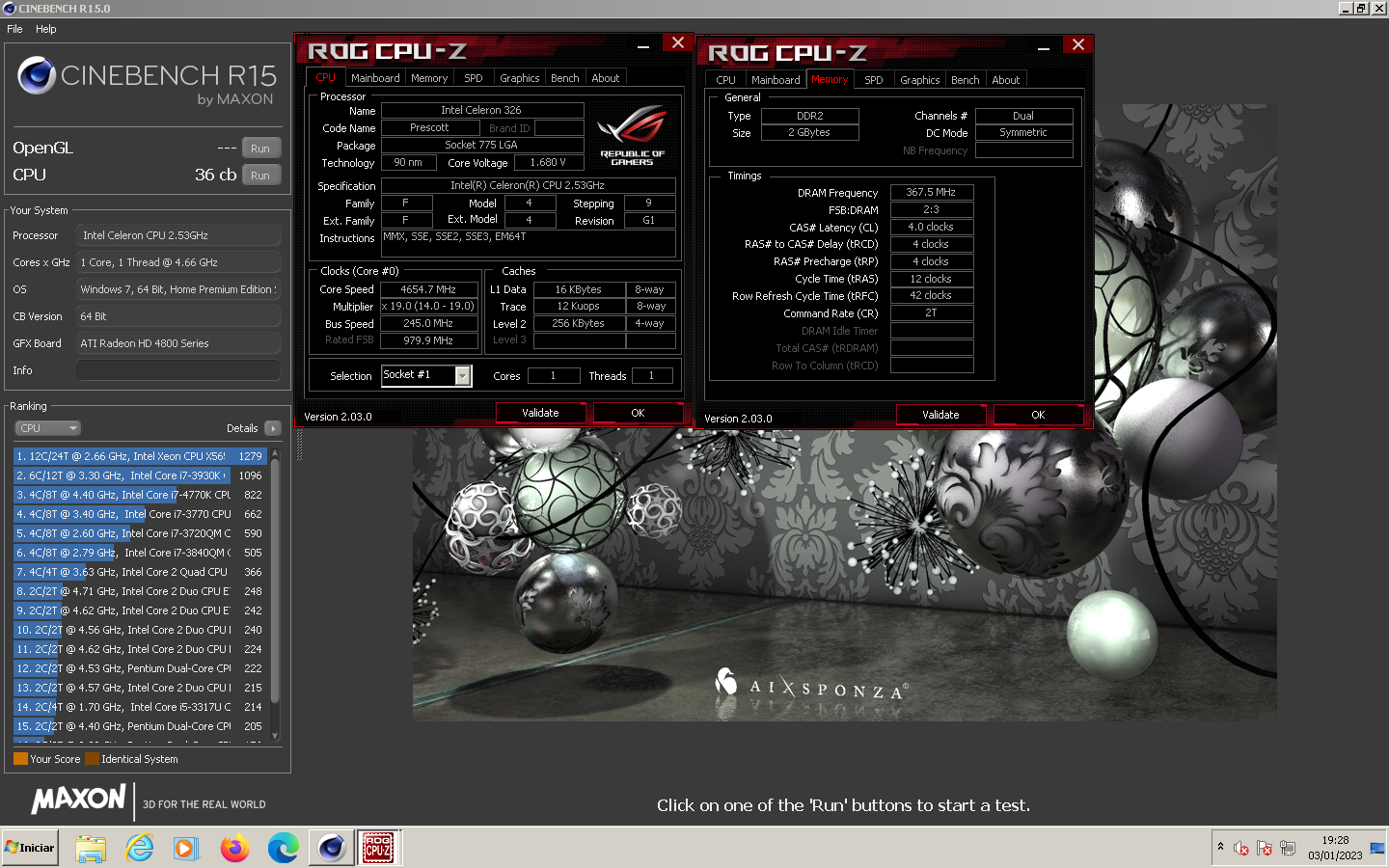
Task: Open the Help menu
Action: click(46, 29)
